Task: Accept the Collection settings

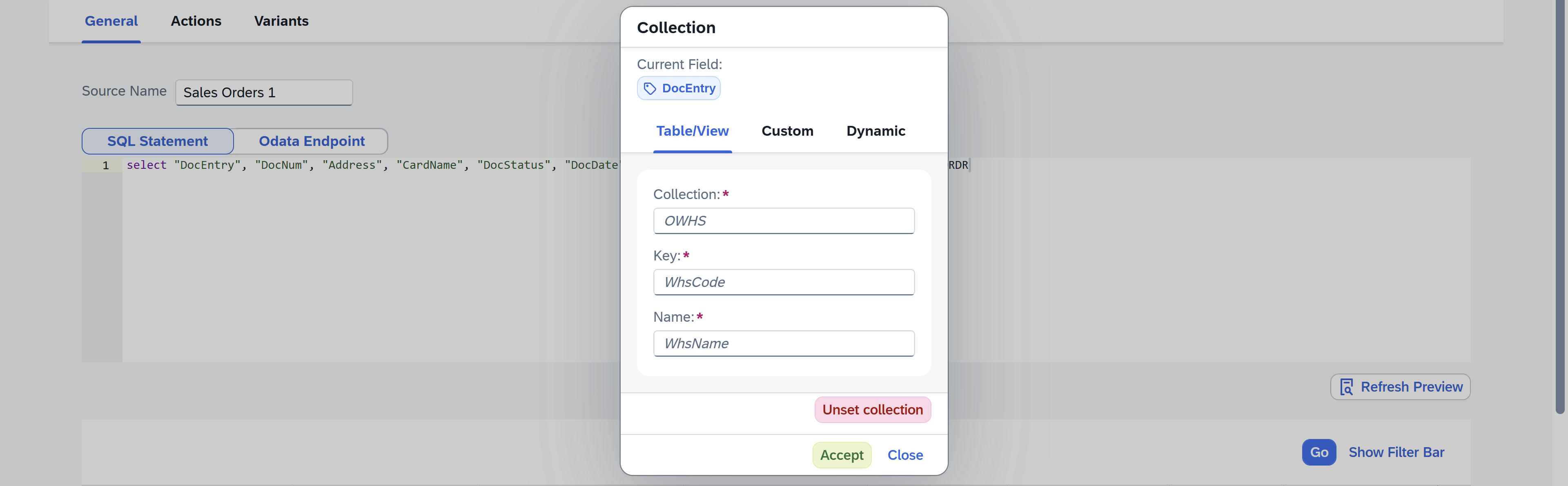Action: 841,455
